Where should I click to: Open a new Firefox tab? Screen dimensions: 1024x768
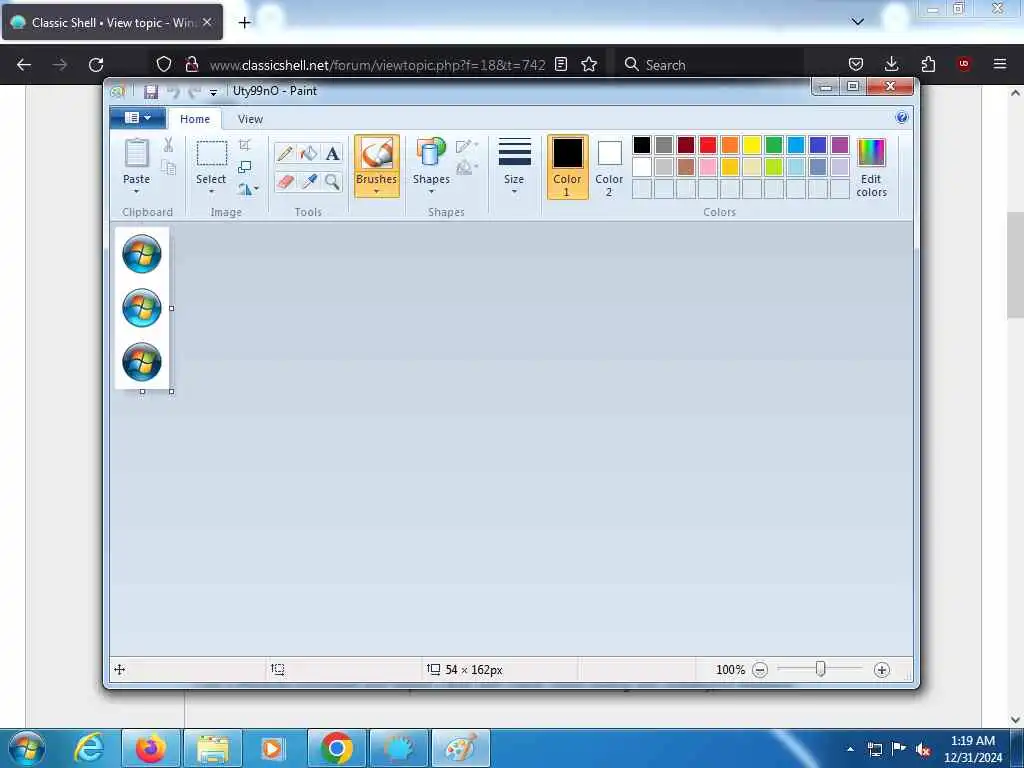click(x=244, y=23)
